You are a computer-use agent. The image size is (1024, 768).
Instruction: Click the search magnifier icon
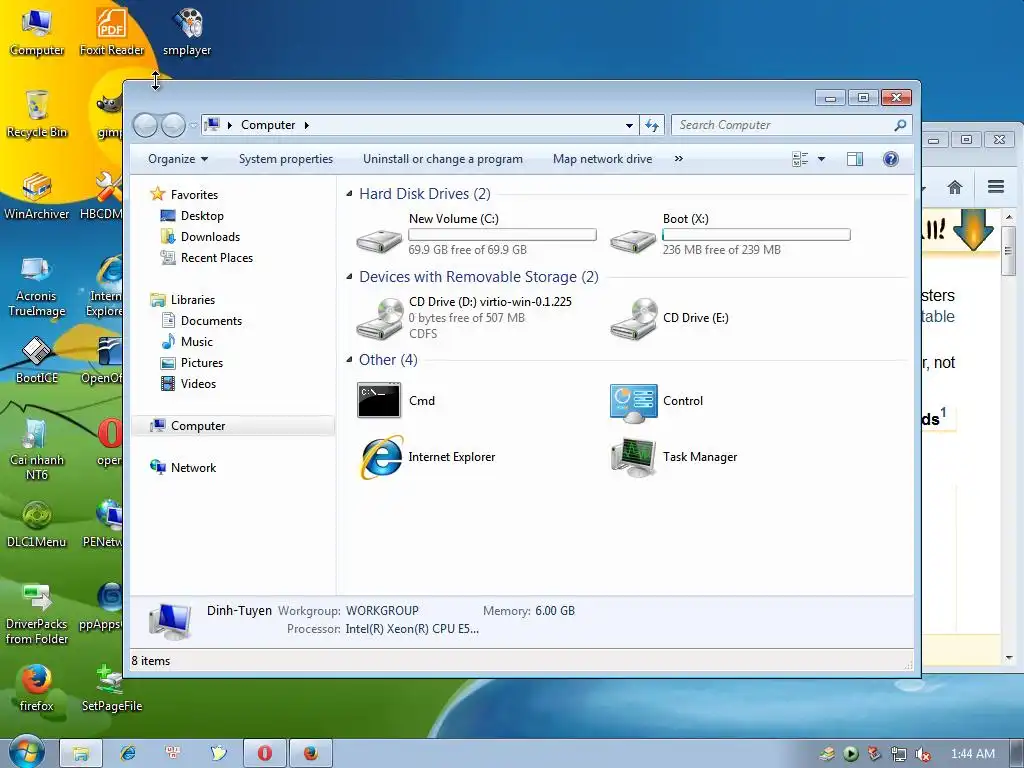point(901,125)
